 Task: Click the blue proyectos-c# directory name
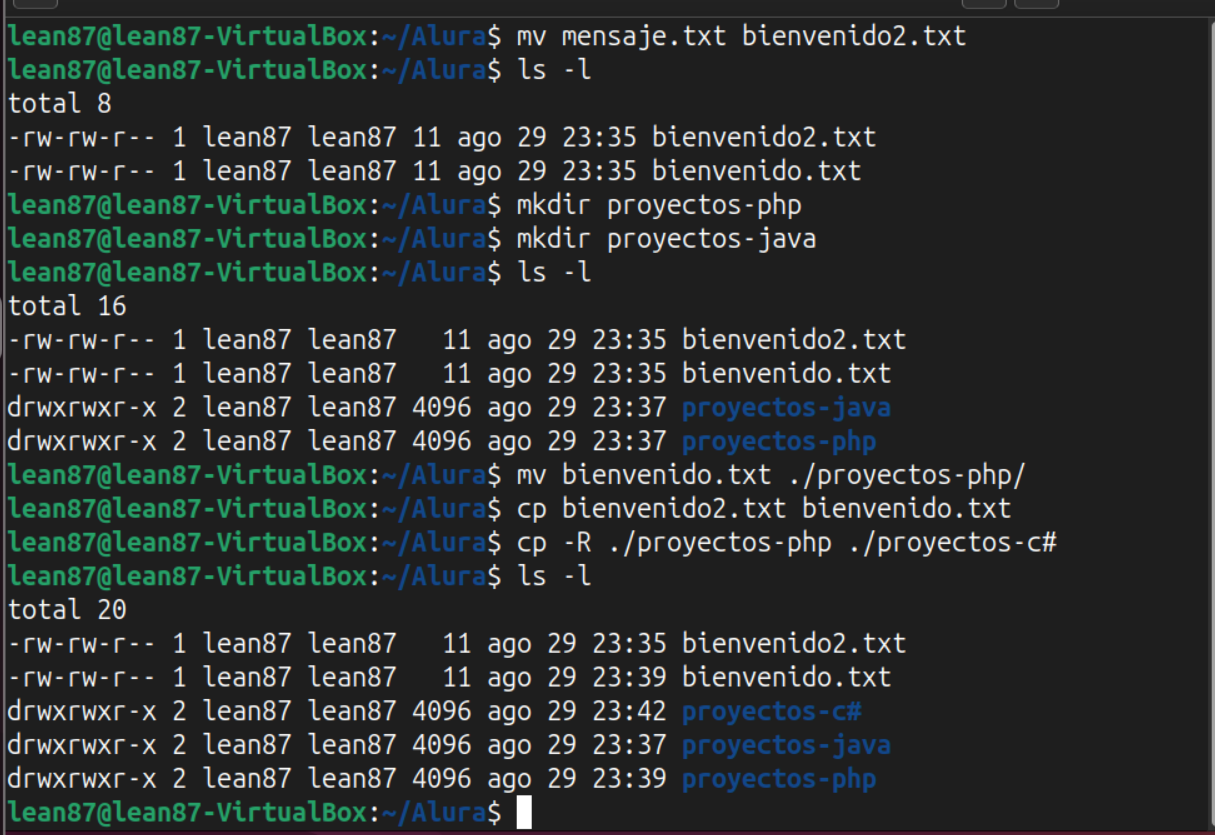tap(771, 712)
